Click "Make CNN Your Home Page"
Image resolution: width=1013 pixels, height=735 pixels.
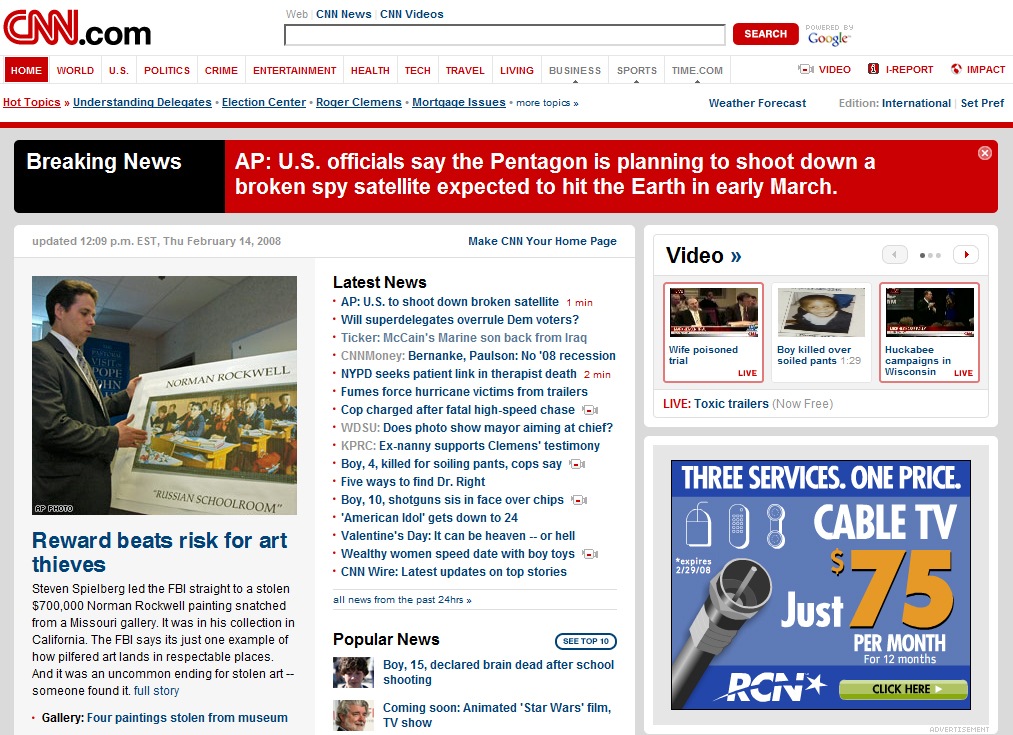(x=542, y=241)
